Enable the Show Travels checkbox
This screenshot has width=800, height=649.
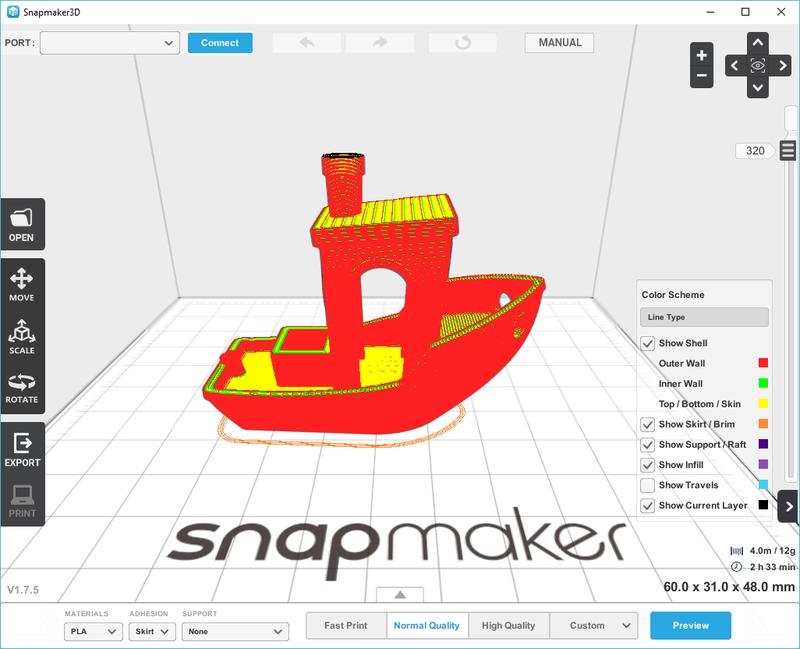tap(648, 485)
